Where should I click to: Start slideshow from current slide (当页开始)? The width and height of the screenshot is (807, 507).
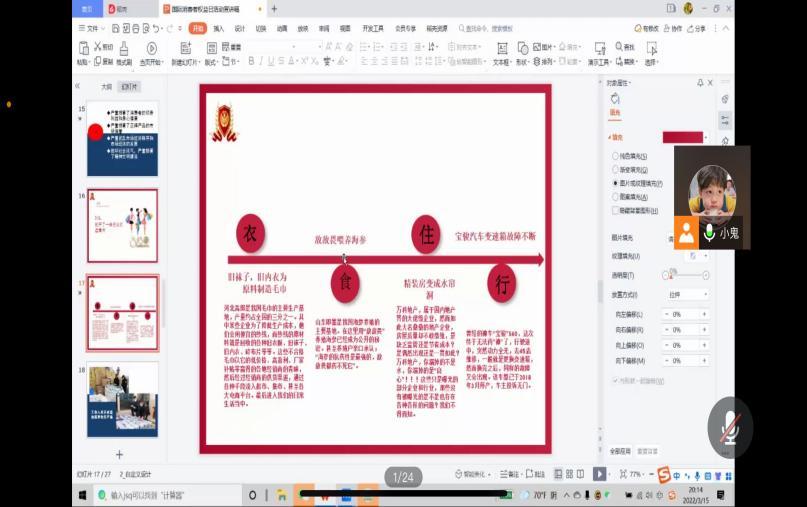[x=152, y=48]
